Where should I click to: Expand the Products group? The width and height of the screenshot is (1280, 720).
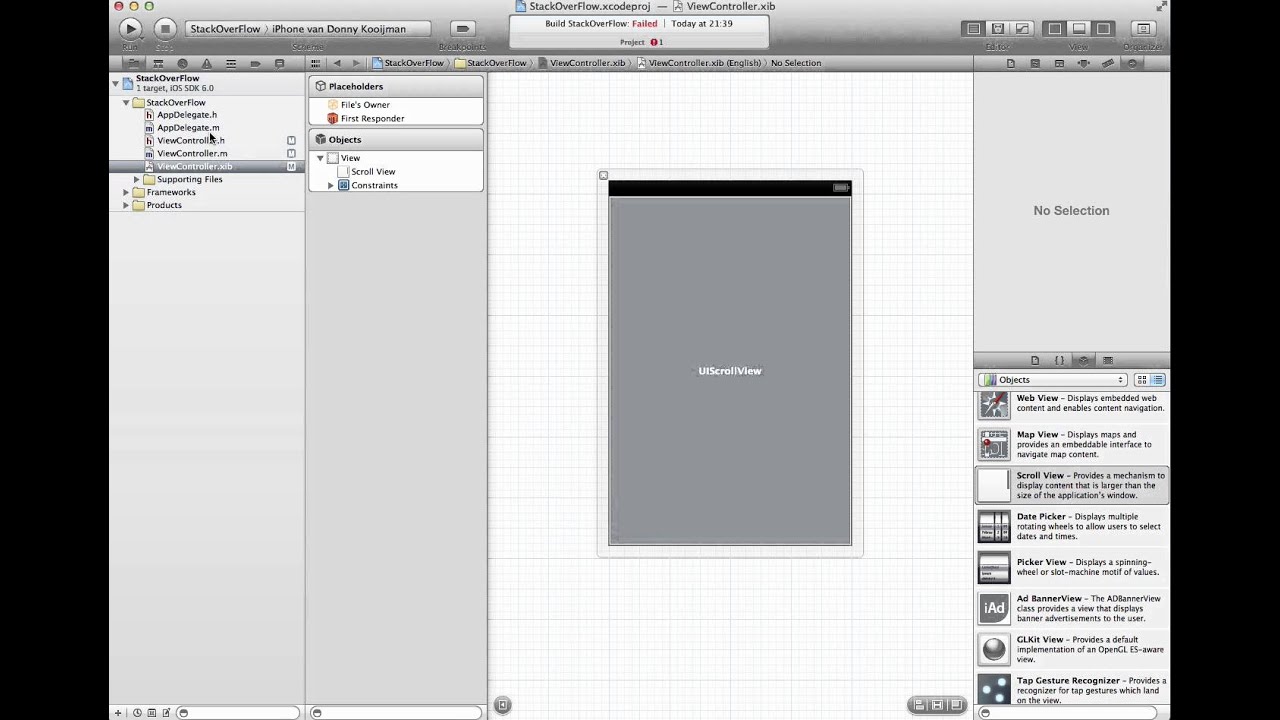point(126,205)
